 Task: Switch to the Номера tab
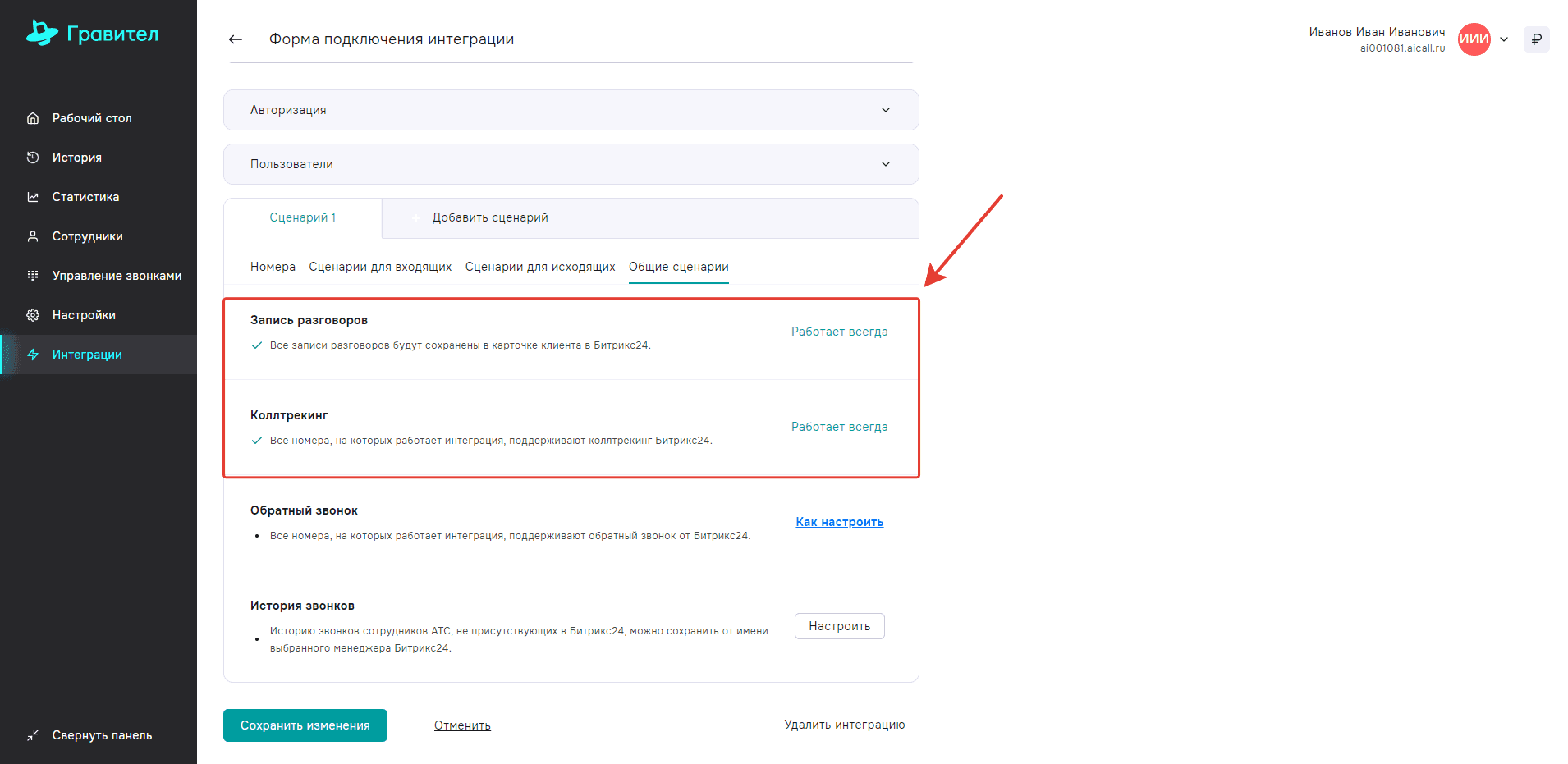click(x=273, y=267)
